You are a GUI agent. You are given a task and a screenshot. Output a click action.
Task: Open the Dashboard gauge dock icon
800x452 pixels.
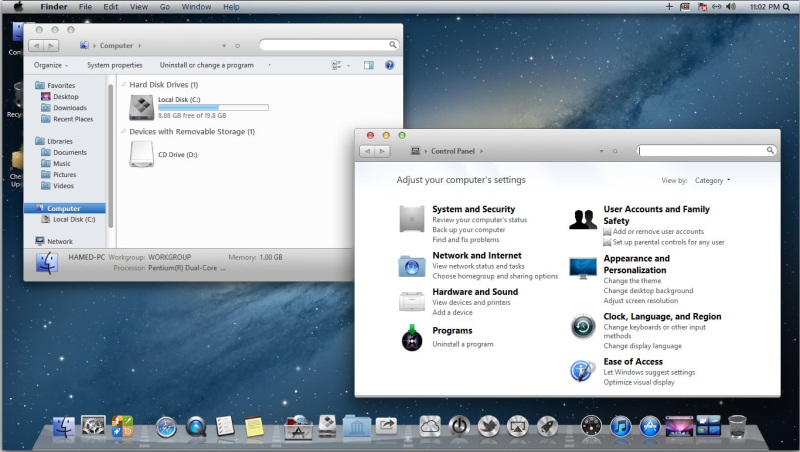click(591, 426)
